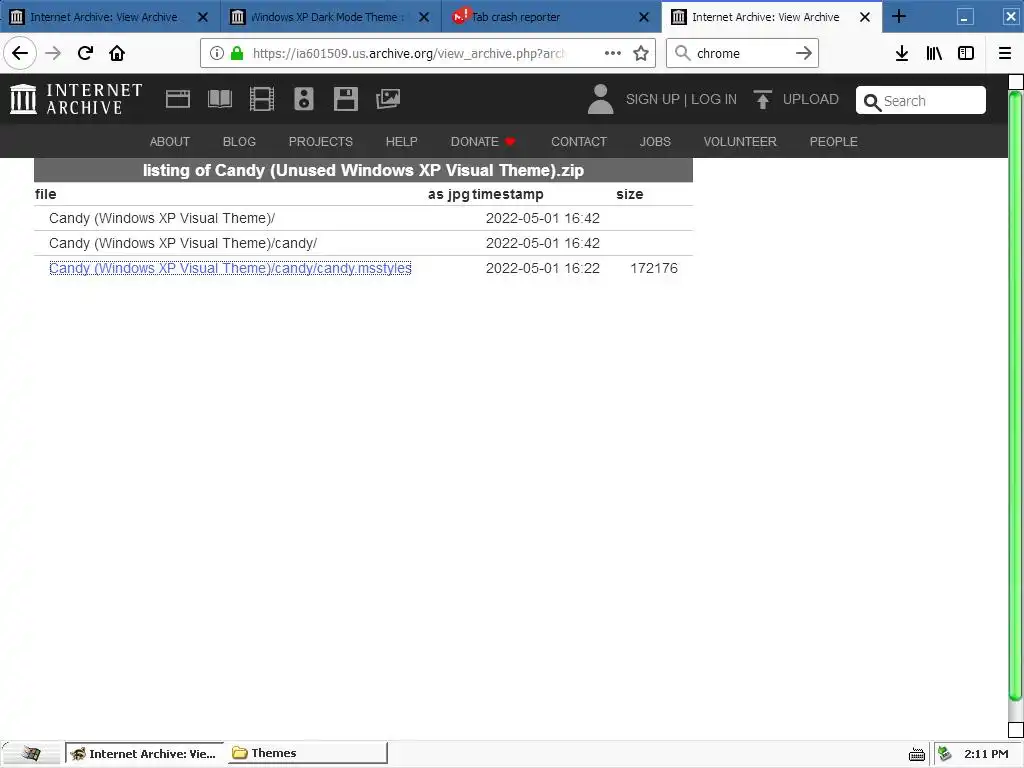
Task: Click the upload arrow icon
Action: pyautogui.click(x=762, y=99)
